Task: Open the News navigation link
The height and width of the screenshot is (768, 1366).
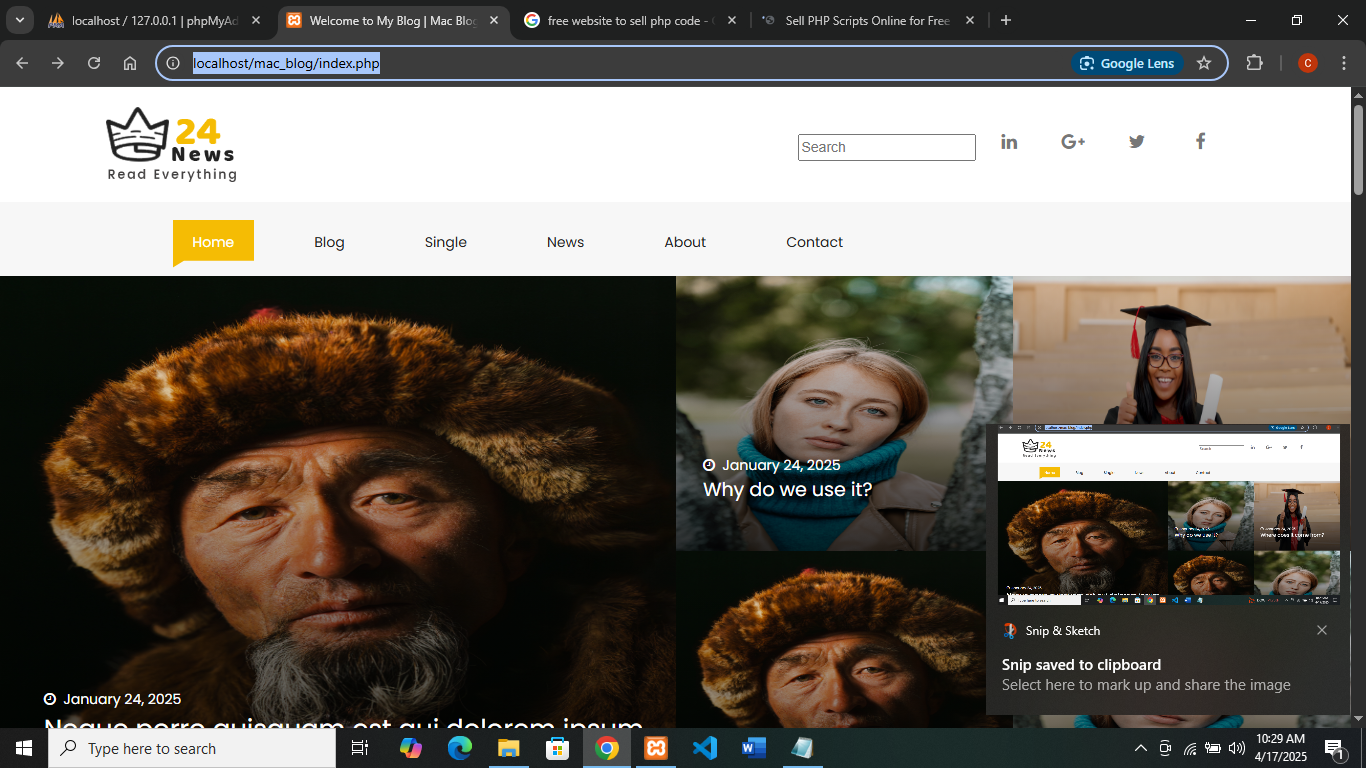Action: point(565,242)
